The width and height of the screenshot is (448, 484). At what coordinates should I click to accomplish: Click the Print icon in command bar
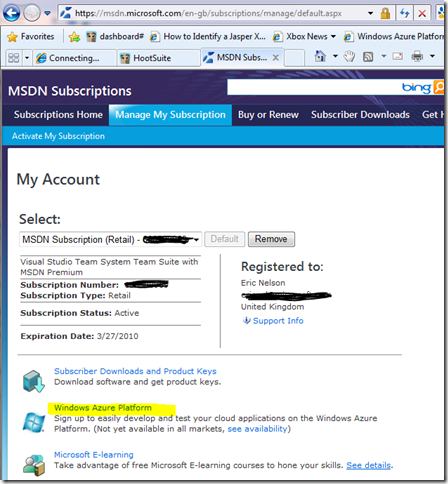[417, 56]
